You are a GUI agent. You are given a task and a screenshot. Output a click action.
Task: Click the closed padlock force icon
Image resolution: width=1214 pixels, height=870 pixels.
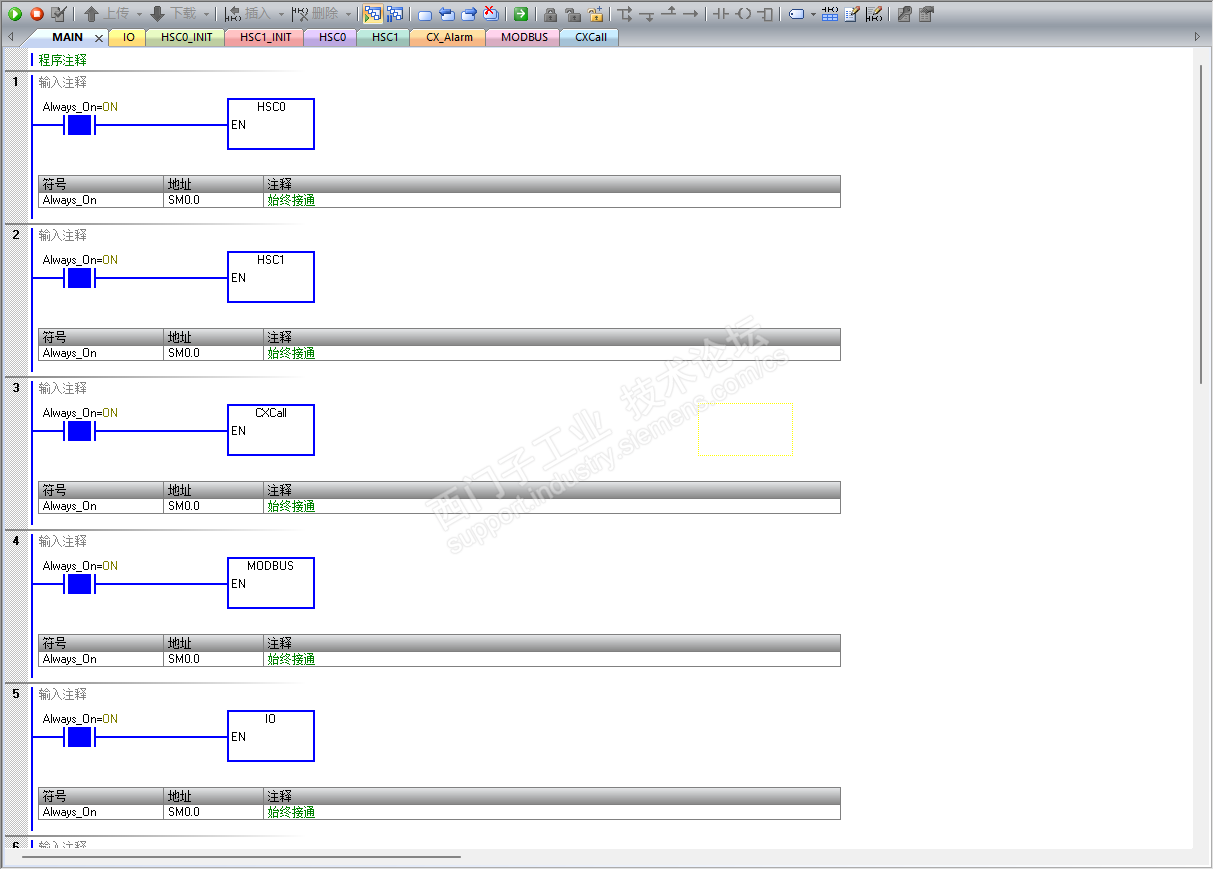(550, 14)
